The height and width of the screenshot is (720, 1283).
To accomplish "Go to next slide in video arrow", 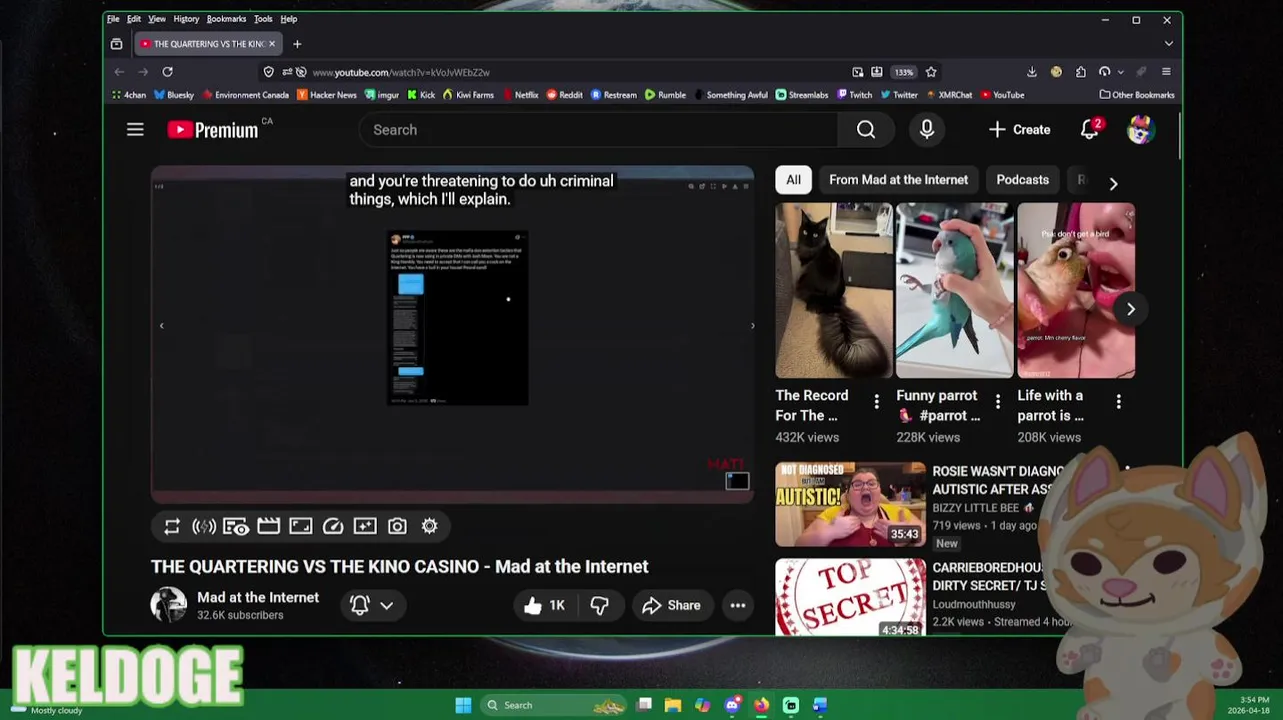I will coord(752,325).
